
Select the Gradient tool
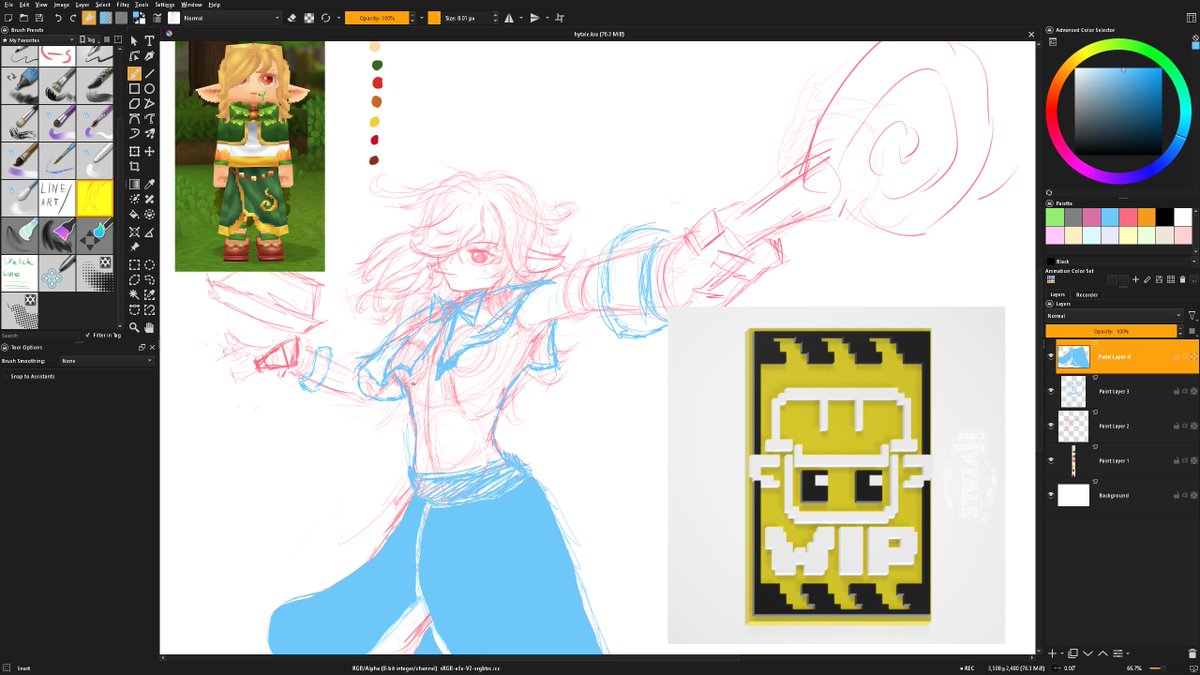[134, 184]
